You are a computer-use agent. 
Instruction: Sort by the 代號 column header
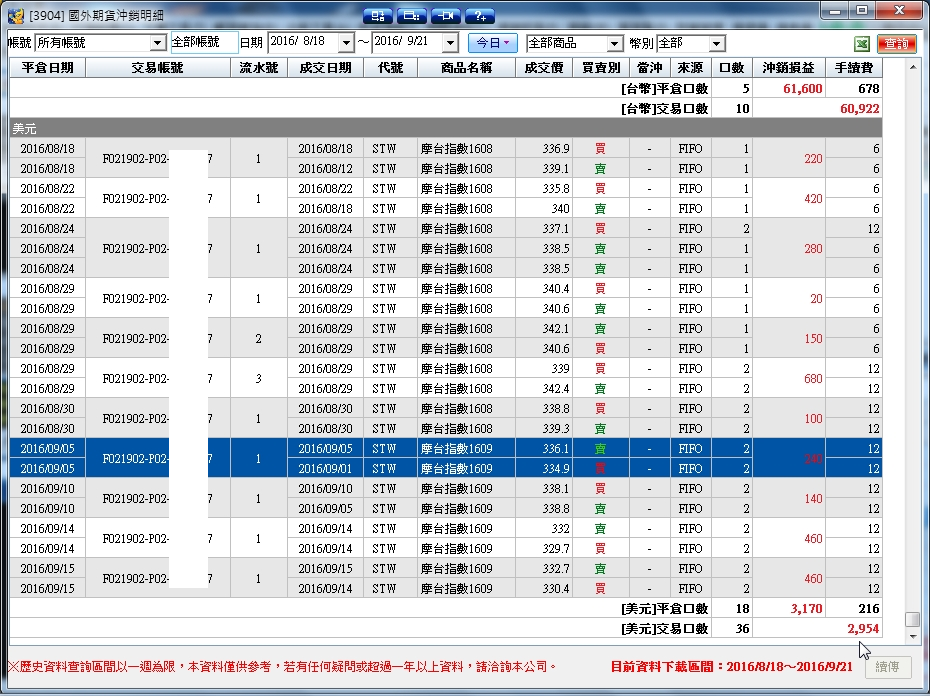pyautogui.click(x=390, y=68)
